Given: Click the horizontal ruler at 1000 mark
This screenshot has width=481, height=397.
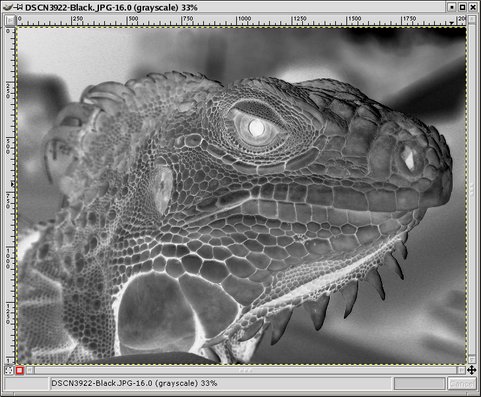Looking at the screenshot, I should 237,21.
